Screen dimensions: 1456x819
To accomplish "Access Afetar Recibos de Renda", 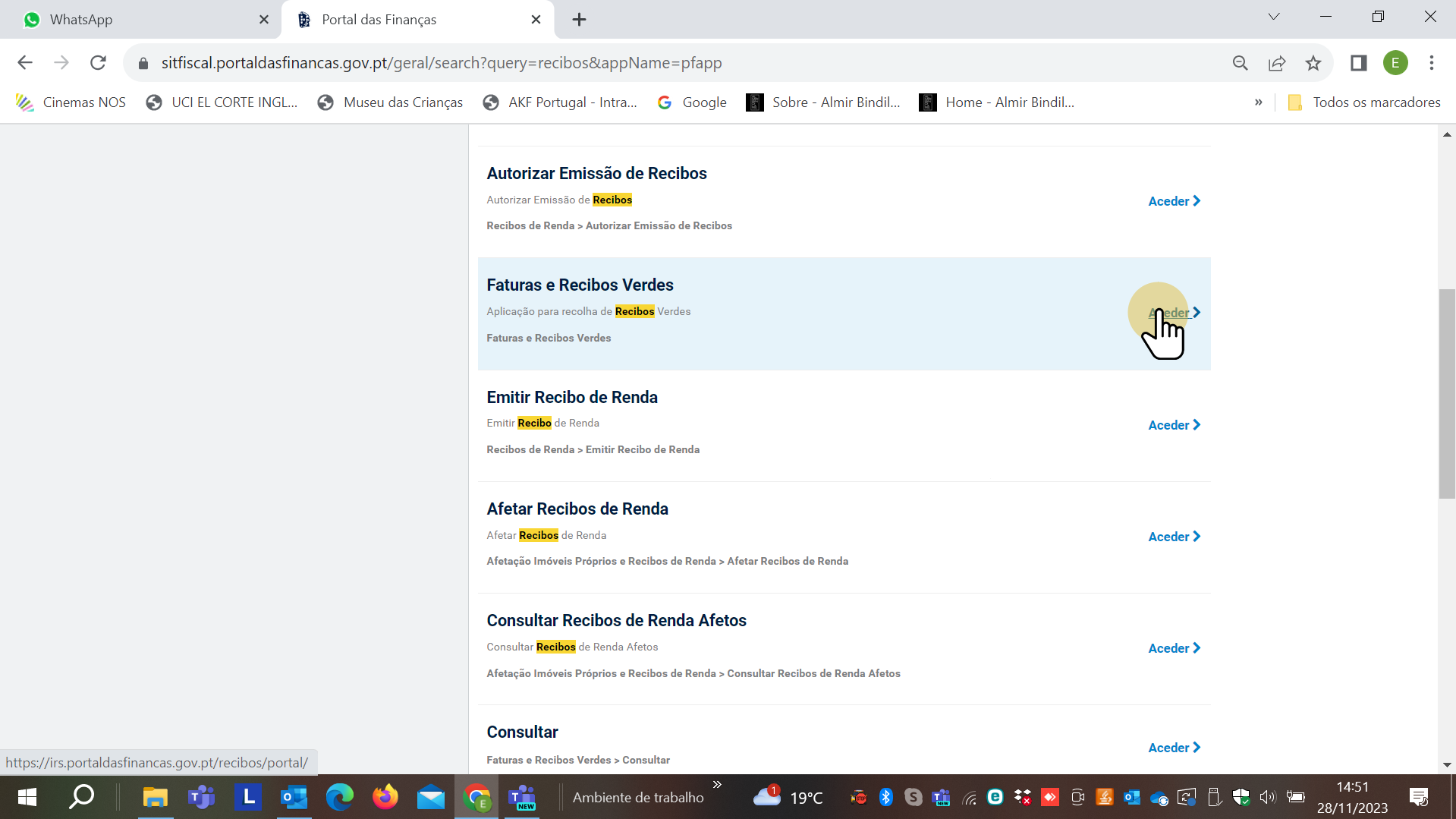I will (1174, 537).
